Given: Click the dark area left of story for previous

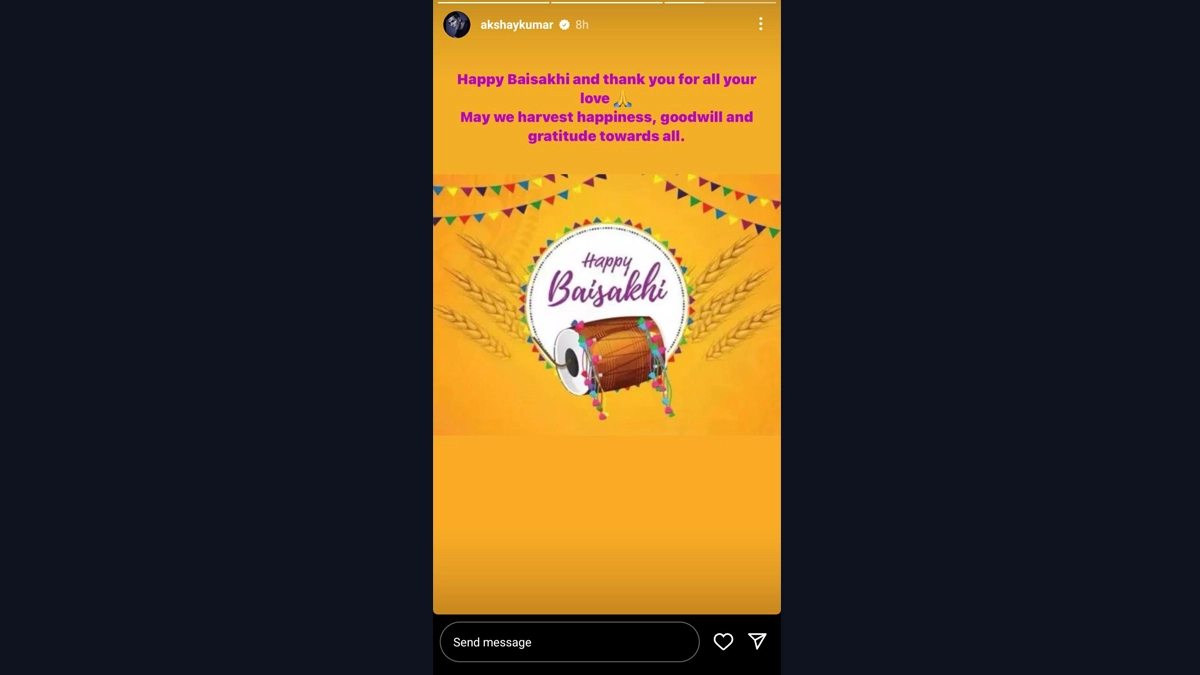Looking at the screenshot, I should coord(216,337).
